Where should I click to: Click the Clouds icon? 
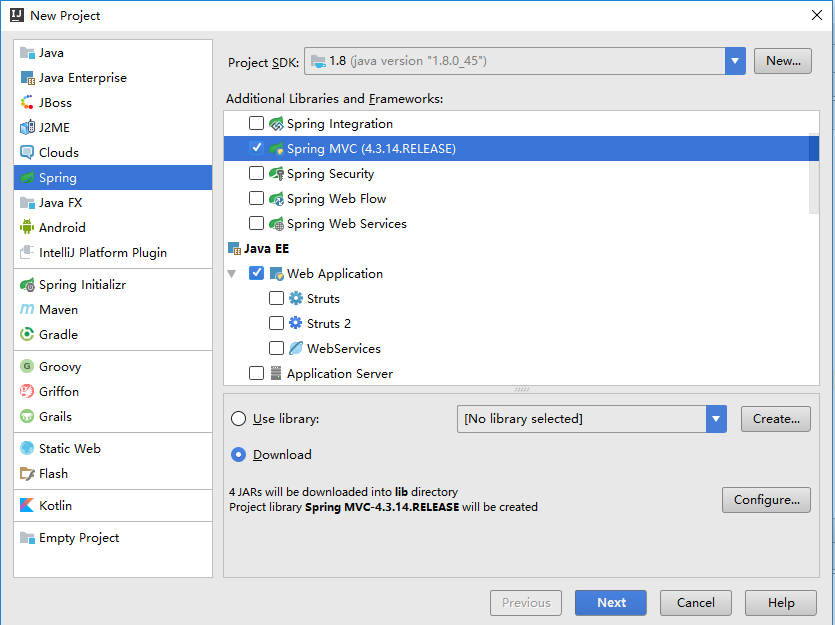(x=27, y=152)
